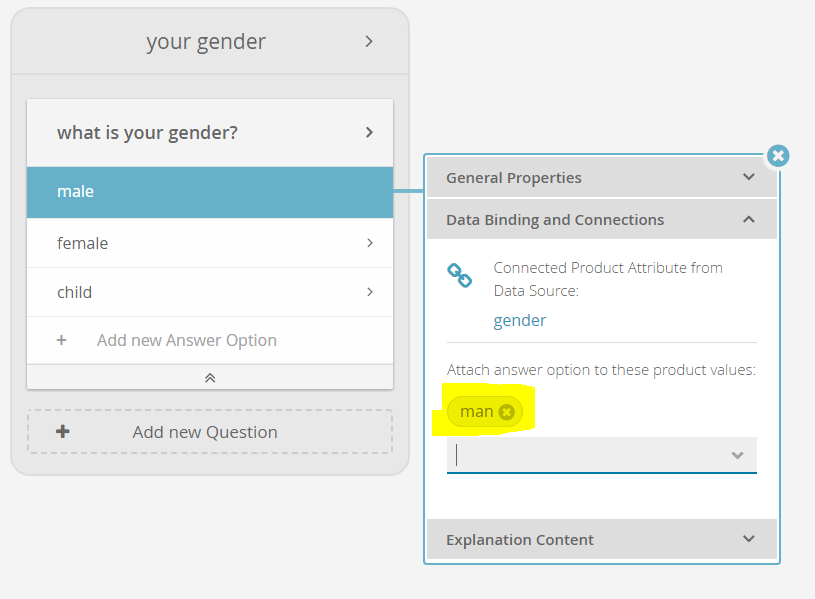
Task: Click the plus icon for new question
Action: 63,432
